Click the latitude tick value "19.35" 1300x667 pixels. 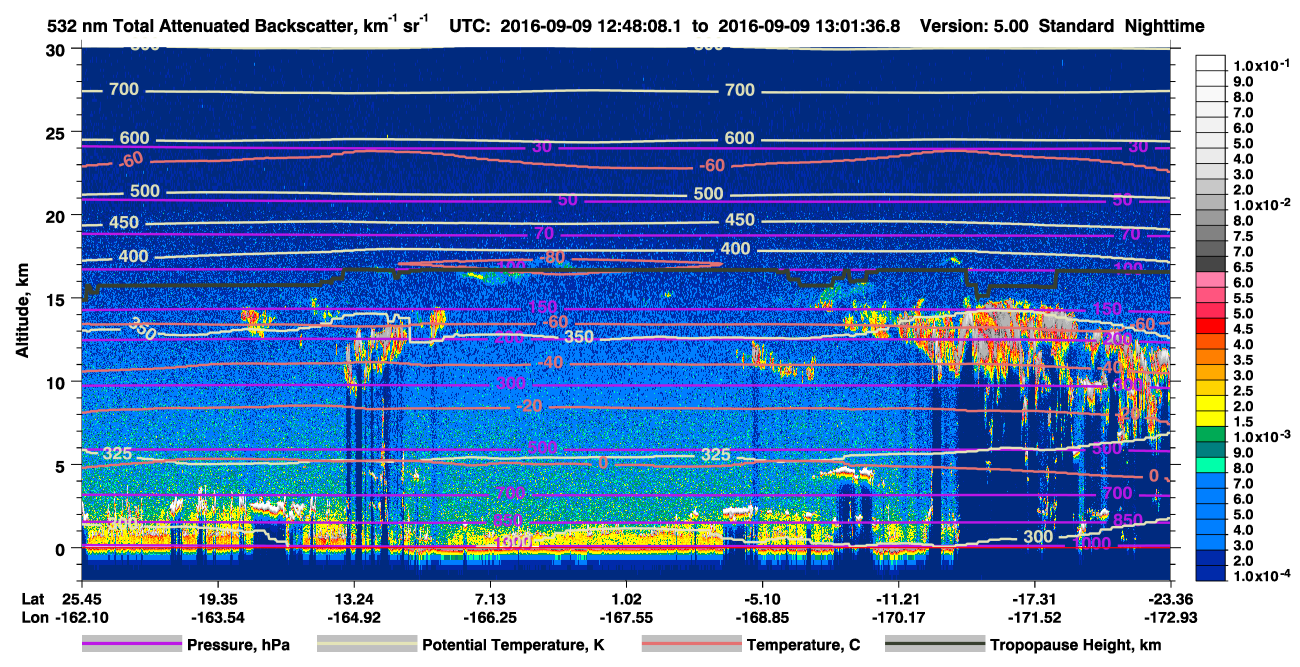pos(217,599)
